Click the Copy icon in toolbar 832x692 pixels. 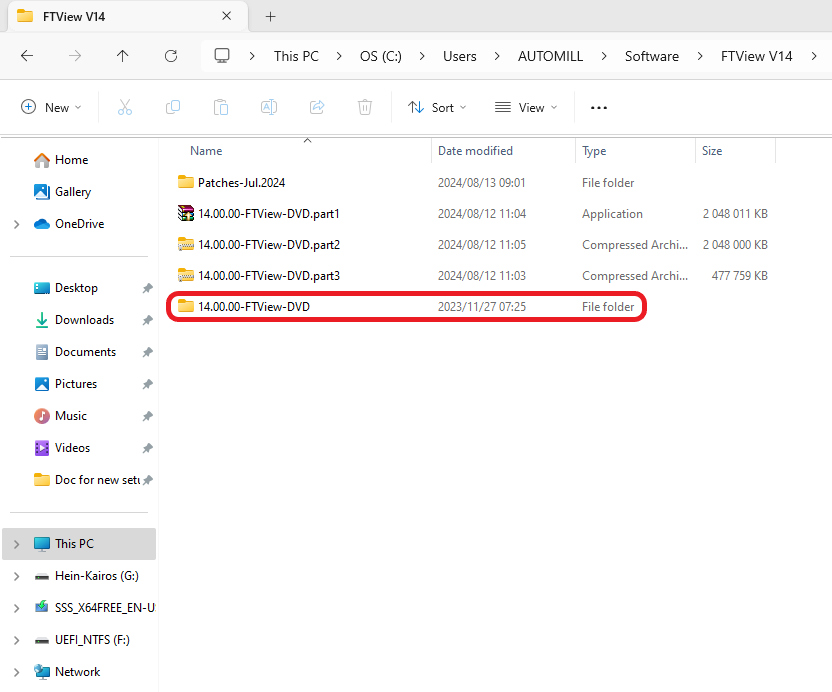[173, 107]
